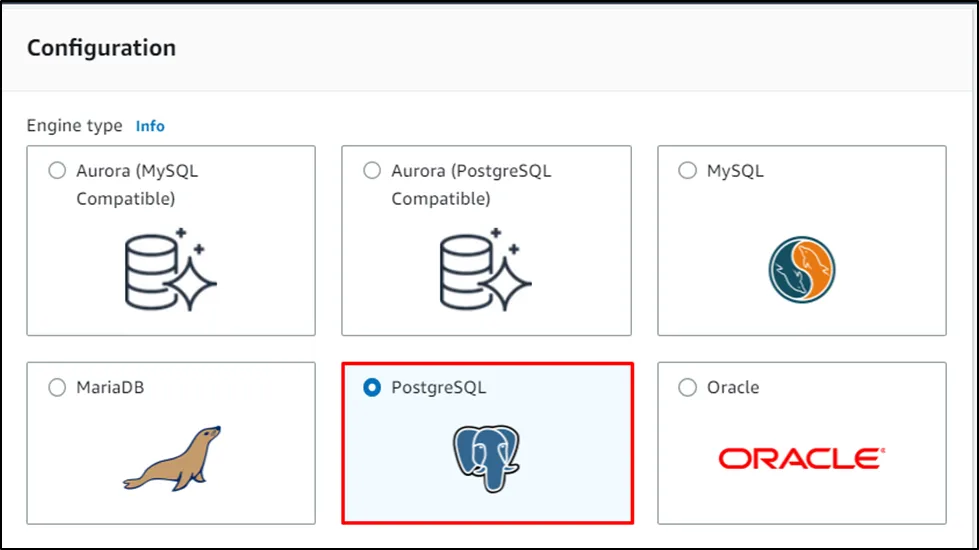Viewport: 979px width, 550px height.
Task: Pick the Oracle radio button
Action: (x=687, y=387)
